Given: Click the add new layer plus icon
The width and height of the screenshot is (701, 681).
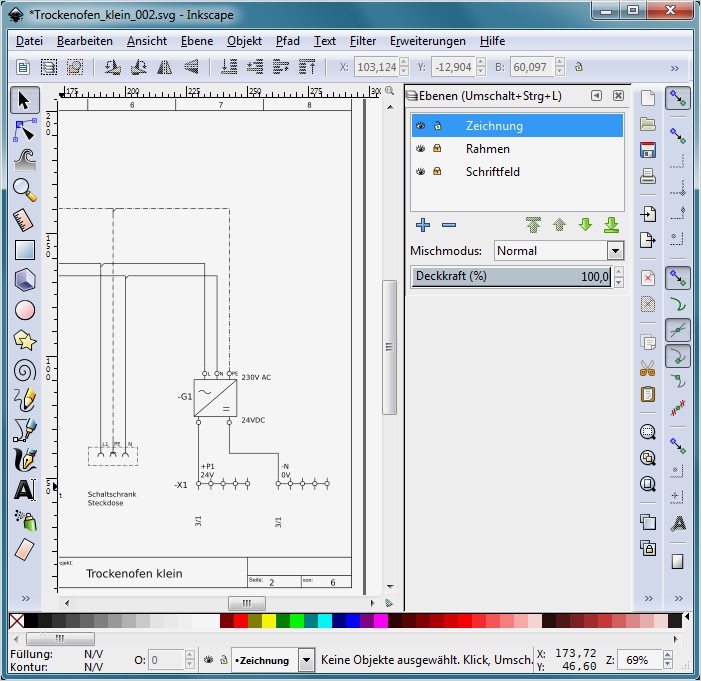Looking at the screenshot, I should pyautogui.click(x=422, y=225).
